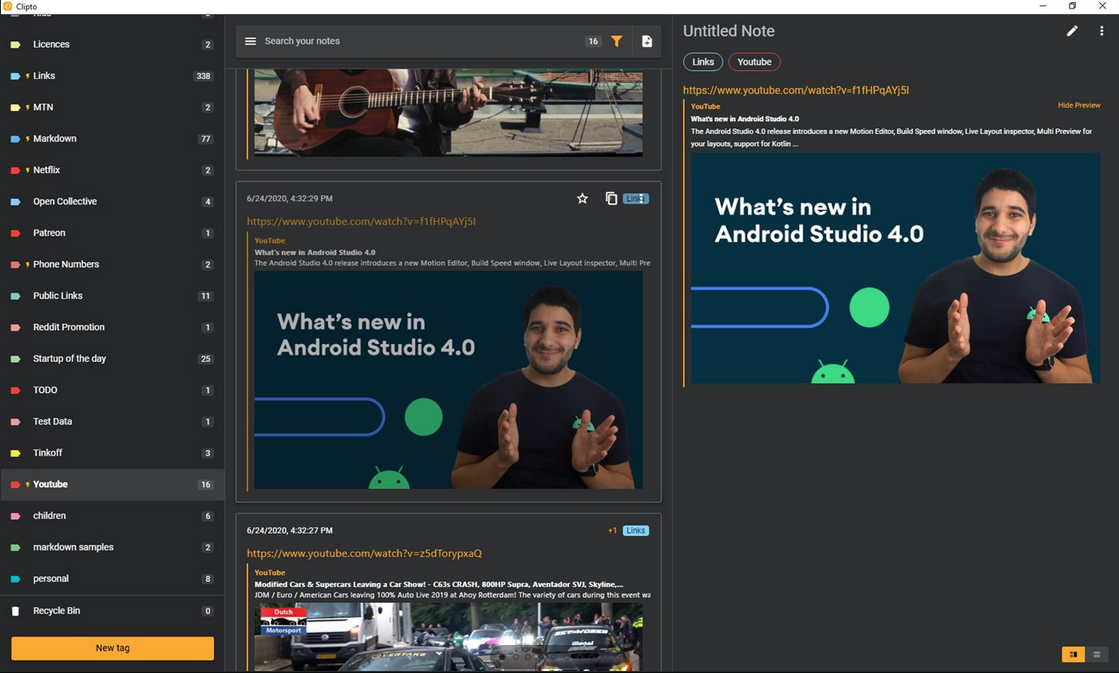Open the Tinkoff tag

pyautogui.click(x=112, y=452)
